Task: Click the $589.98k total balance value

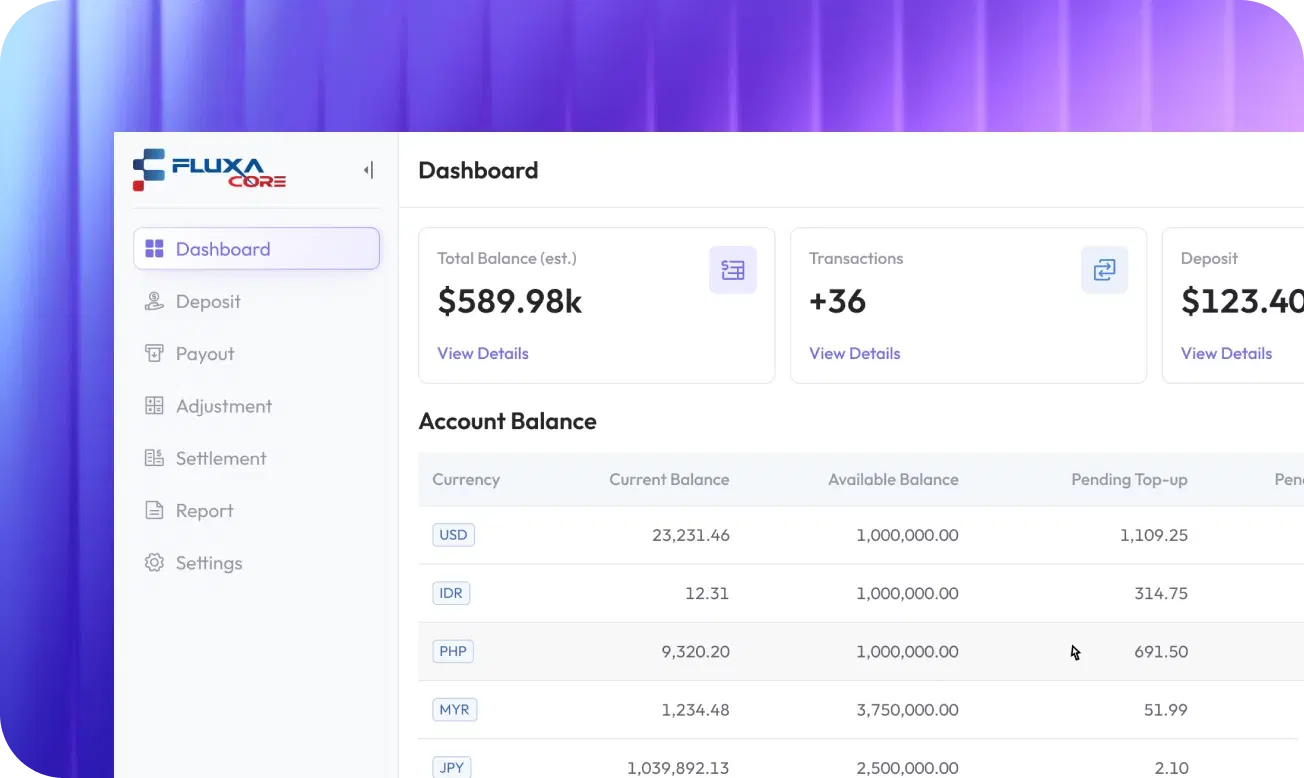Action: click(x=510, y=301)
